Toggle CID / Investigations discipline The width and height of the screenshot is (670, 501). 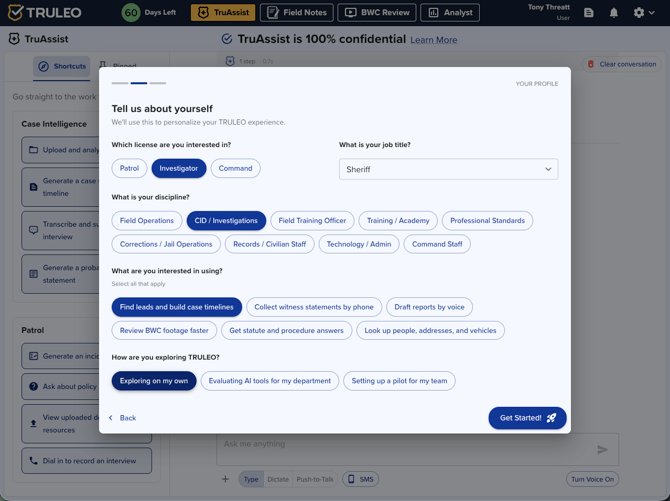pos(226,221)
